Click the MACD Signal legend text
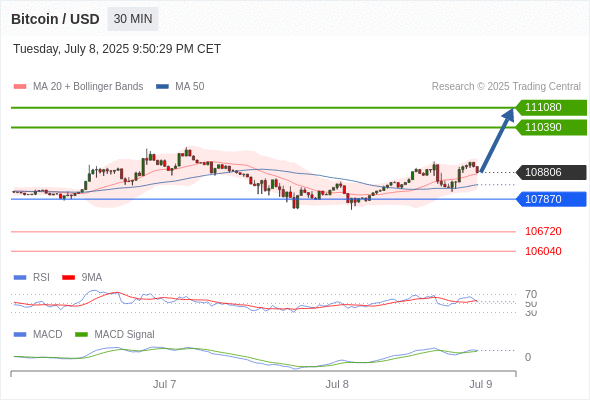The width and height of the screenshot is (590, 400). (x=124, y=335)
